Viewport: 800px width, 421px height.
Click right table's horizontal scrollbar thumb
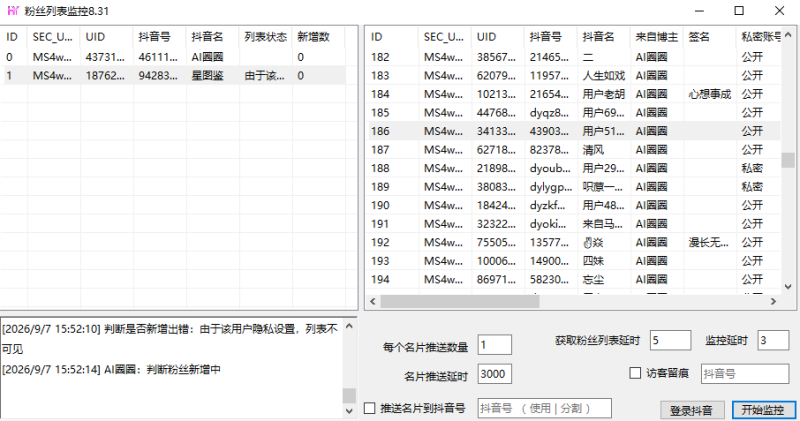pos(460,302)
